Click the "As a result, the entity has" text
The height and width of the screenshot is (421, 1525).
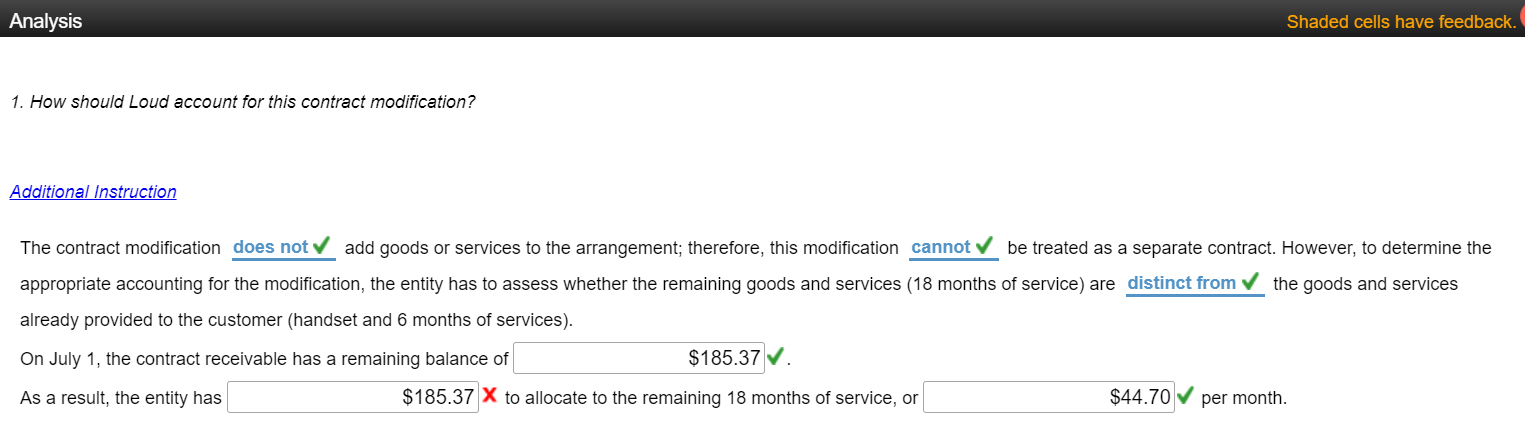pos(121,398)
